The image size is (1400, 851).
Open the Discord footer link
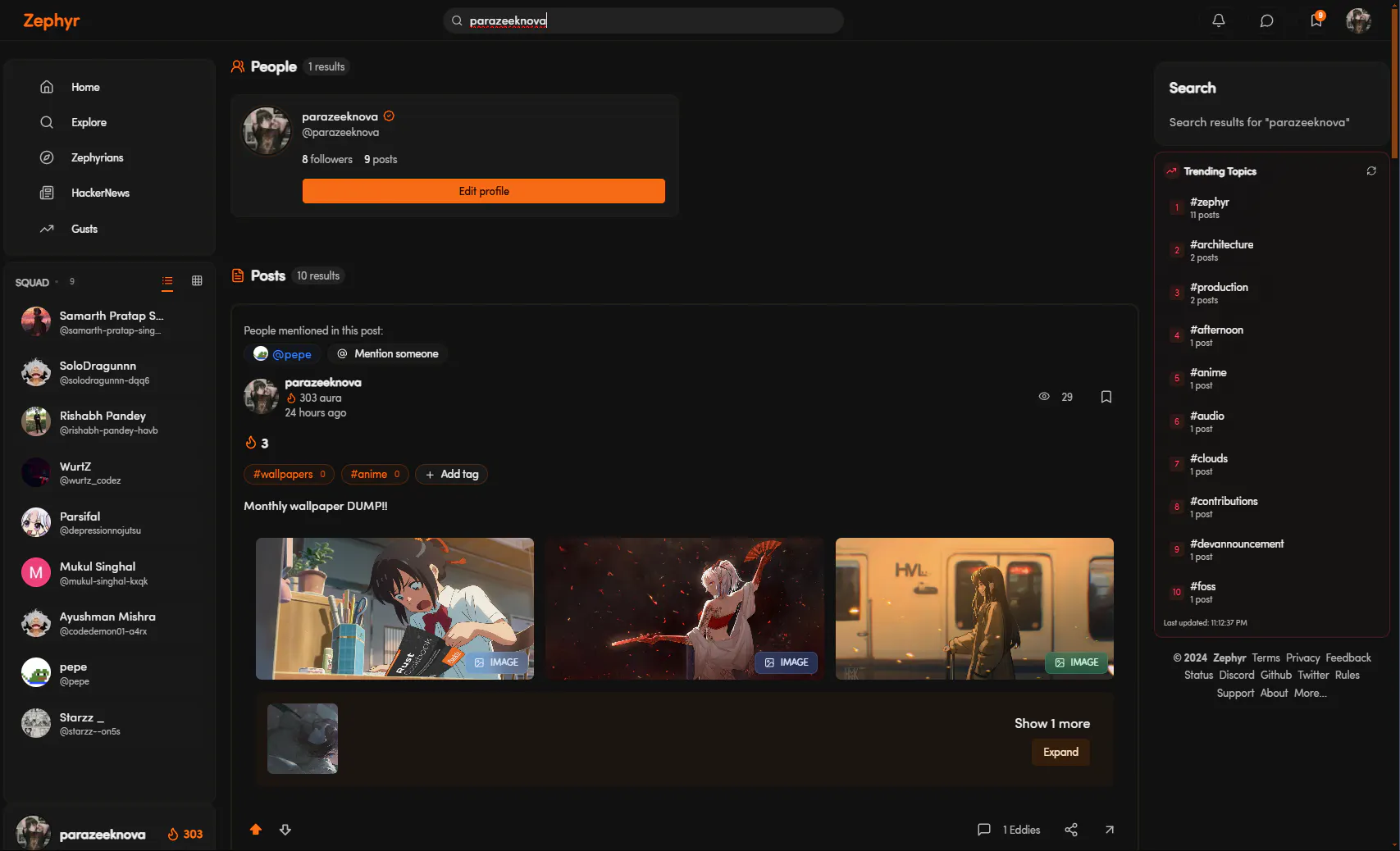(x=1237, y=675)
